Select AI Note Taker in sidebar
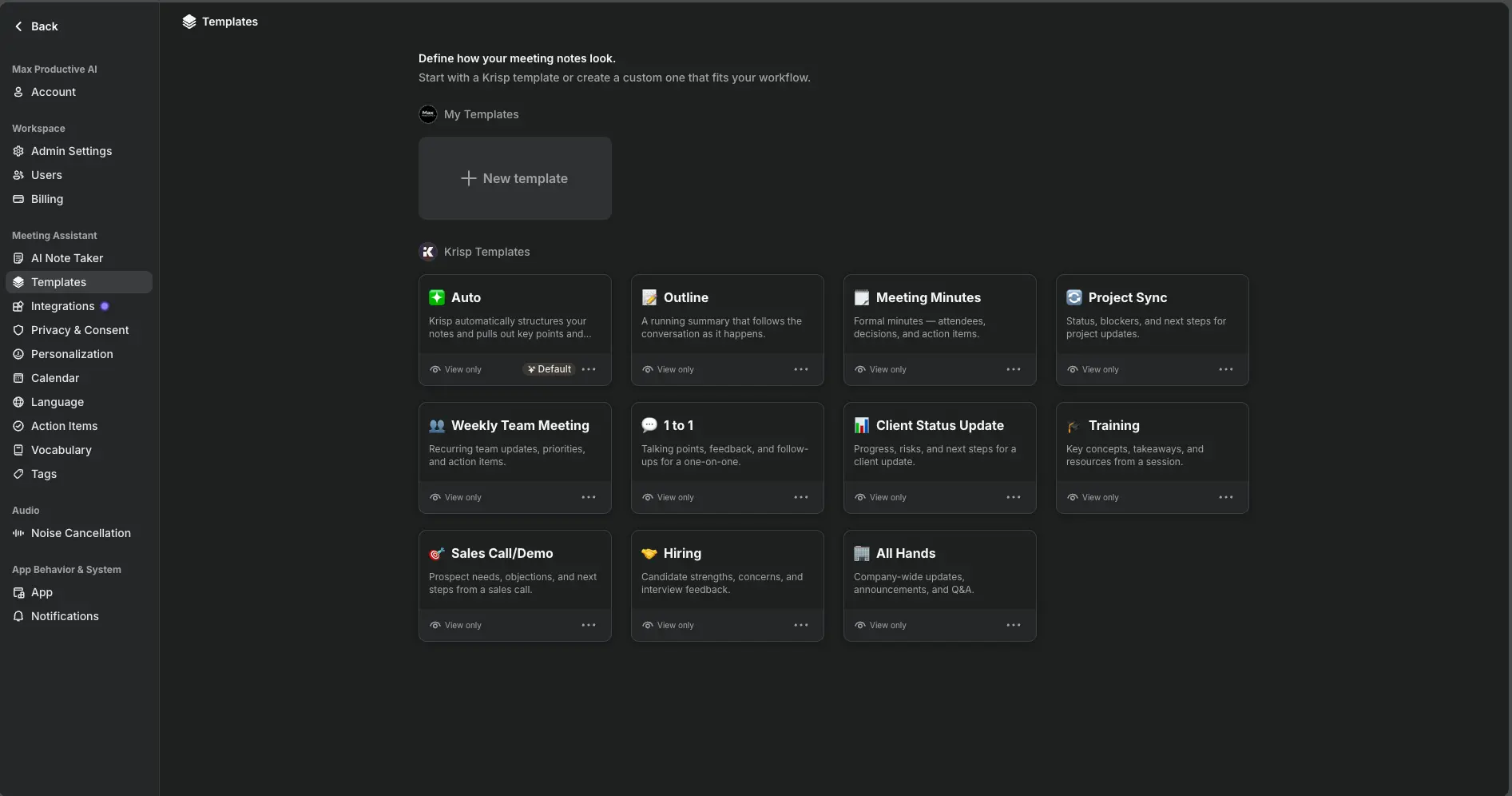1512x796 pixels. [79, 258]
